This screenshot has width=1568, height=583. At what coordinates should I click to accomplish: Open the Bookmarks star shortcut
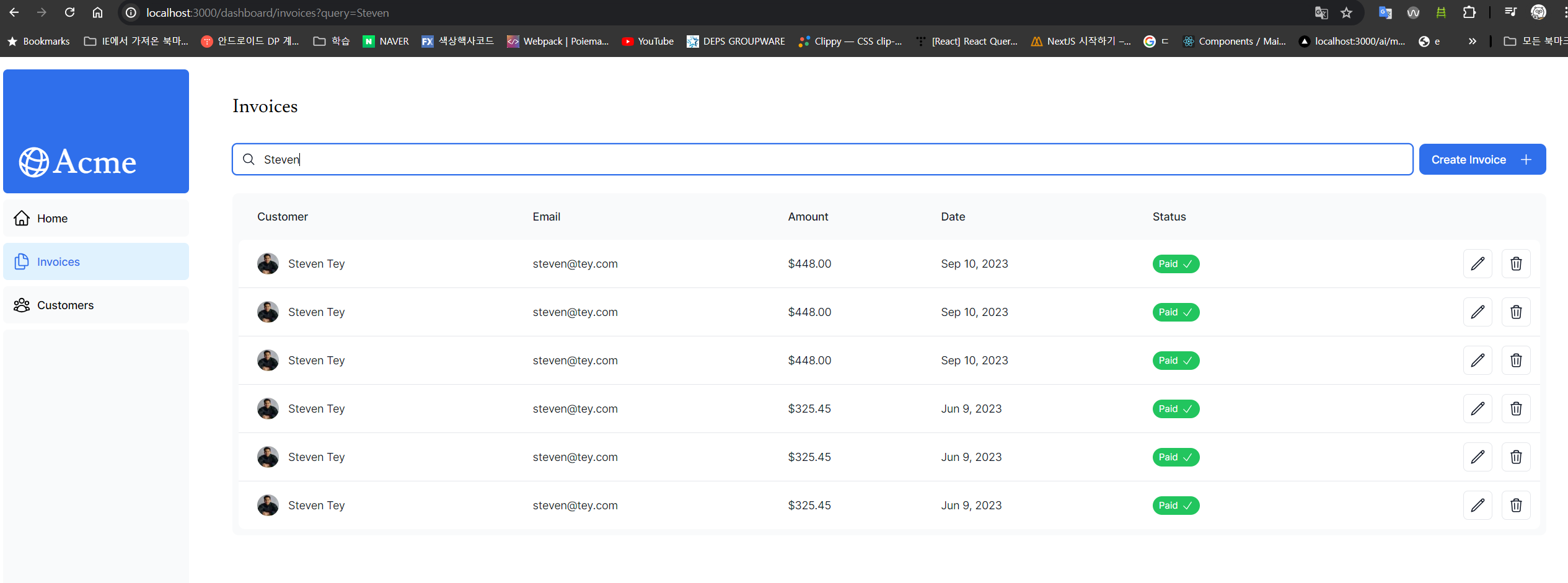(x=38, y=41)
